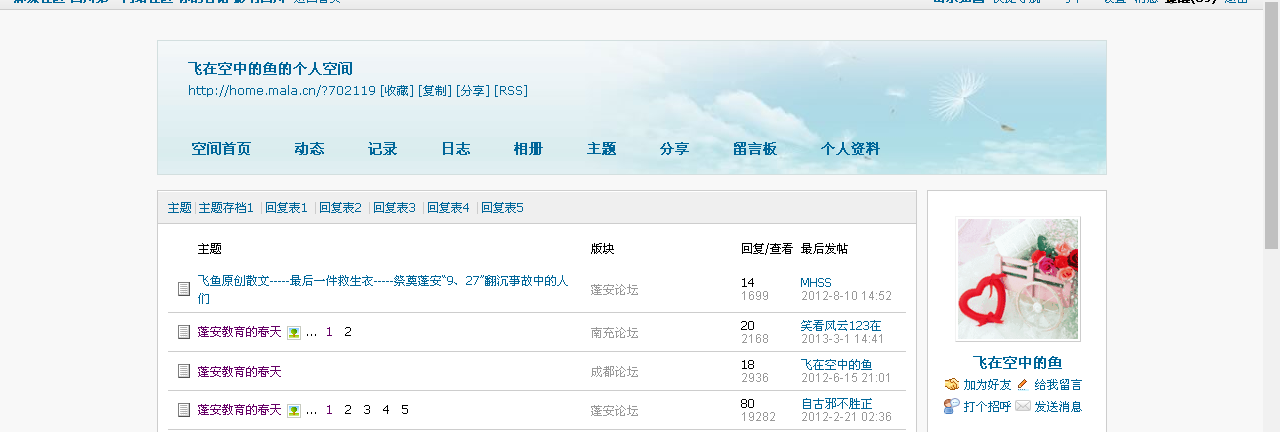Open page 5 of the 蓬安论坛 thread

tap(405, 410)
